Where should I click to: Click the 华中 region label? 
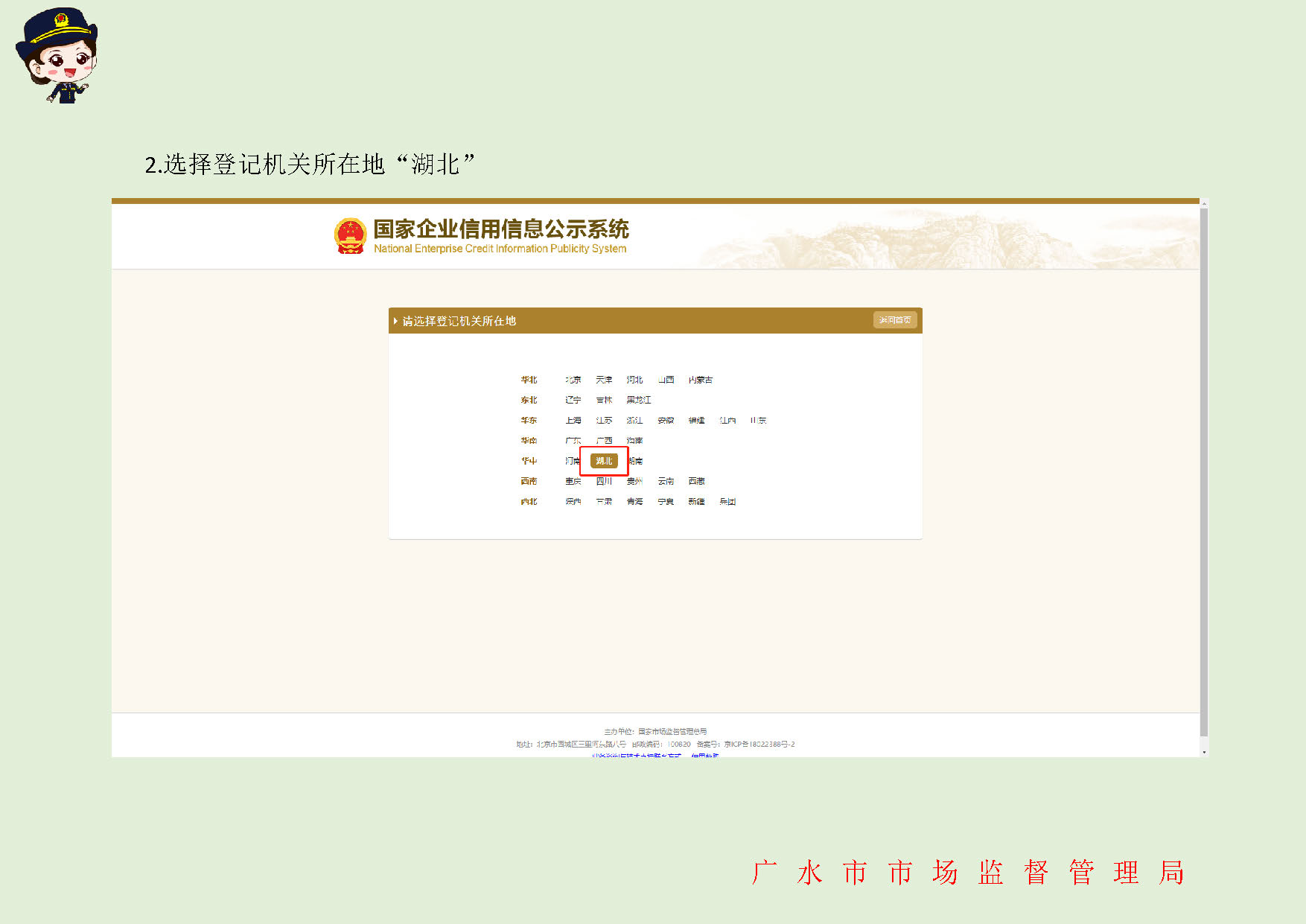point(529,461)
